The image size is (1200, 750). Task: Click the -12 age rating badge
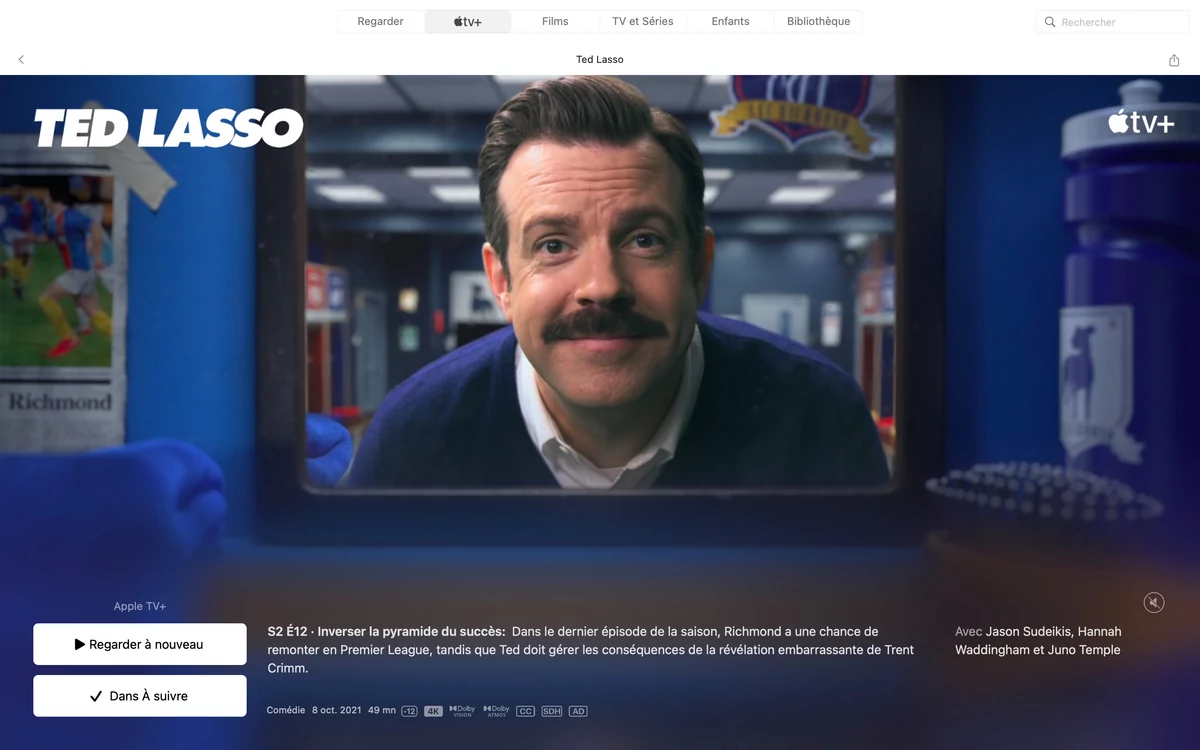pos(409,711)
